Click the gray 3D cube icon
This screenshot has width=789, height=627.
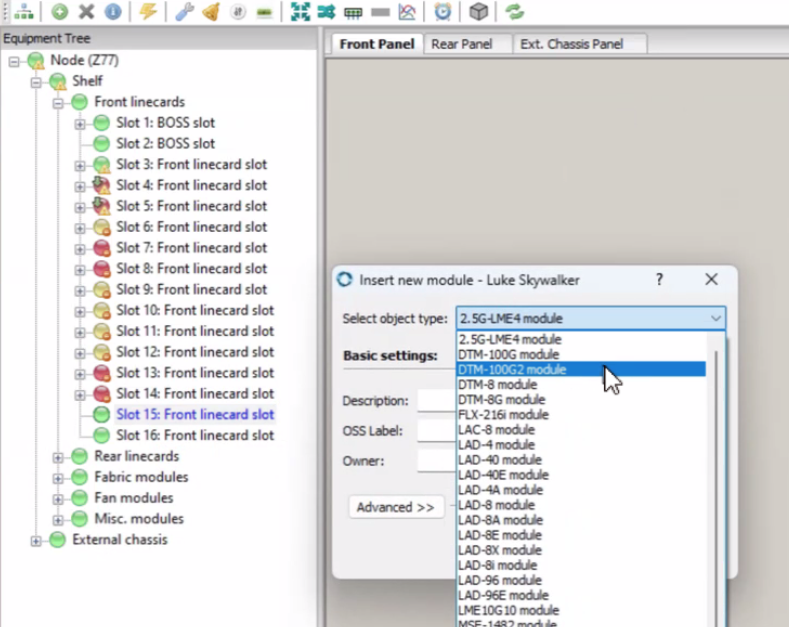[x=479, y=12]
